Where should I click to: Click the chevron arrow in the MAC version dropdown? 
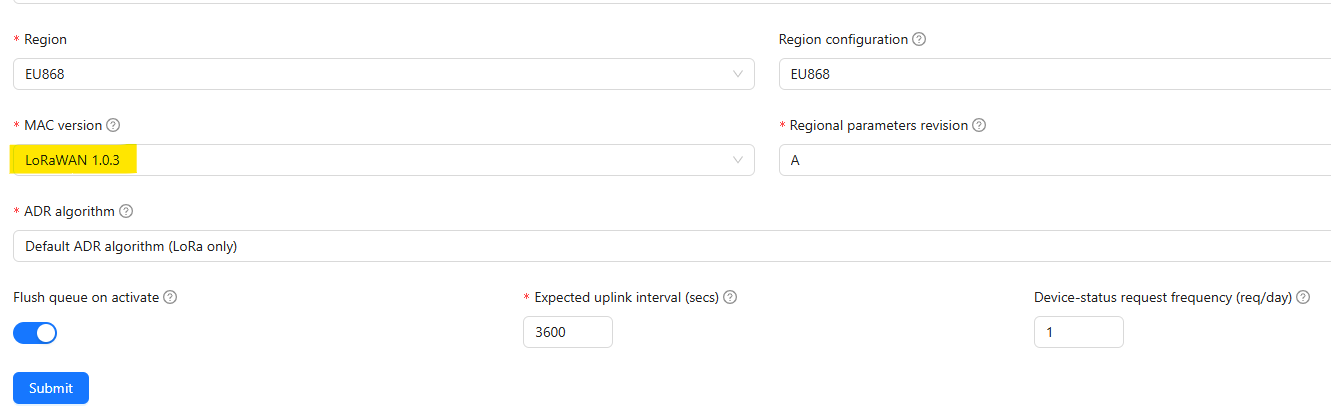[738, 160]
